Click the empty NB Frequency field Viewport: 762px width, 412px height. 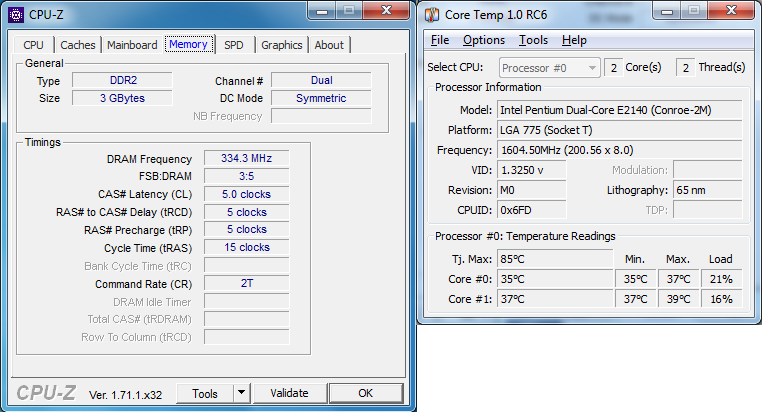[x=321, y=116]
